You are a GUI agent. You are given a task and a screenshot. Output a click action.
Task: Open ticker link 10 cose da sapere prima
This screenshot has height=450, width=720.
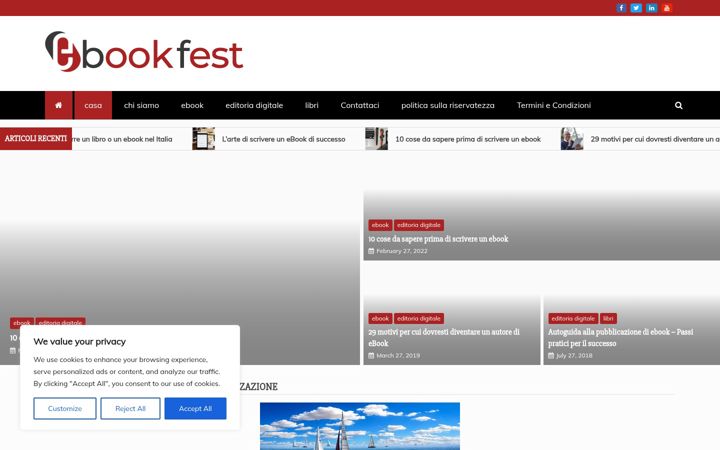468,139
